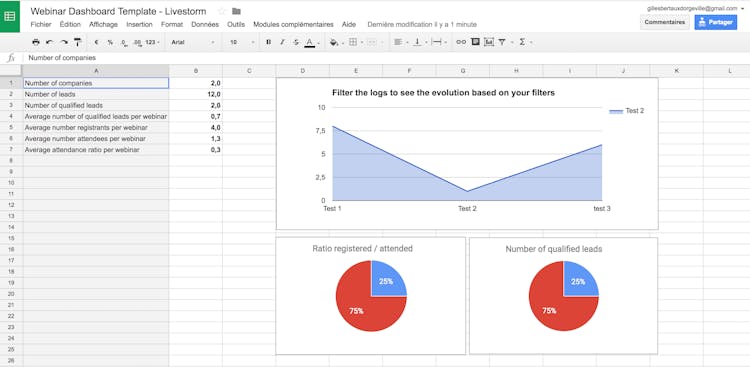750x367 pixels.
Task: Insert a comment from the toolbar
Action: click(x=475, y=42)
